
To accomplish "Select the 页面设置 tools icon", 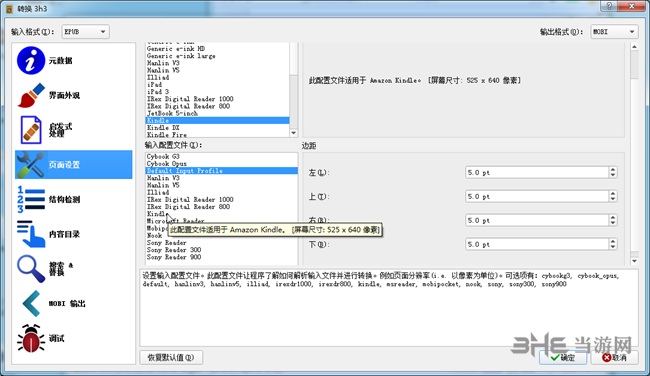I will tap(31, 165).
